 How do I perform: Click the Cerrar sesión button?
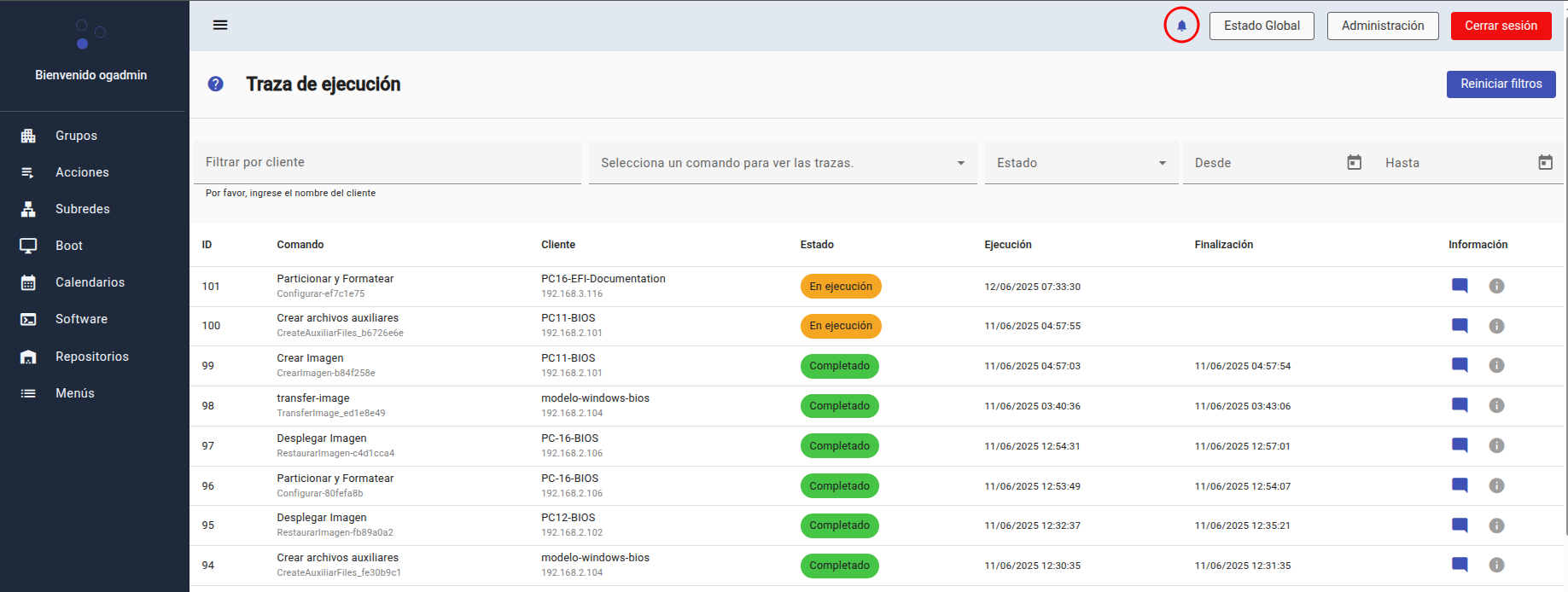[1501, 26]
